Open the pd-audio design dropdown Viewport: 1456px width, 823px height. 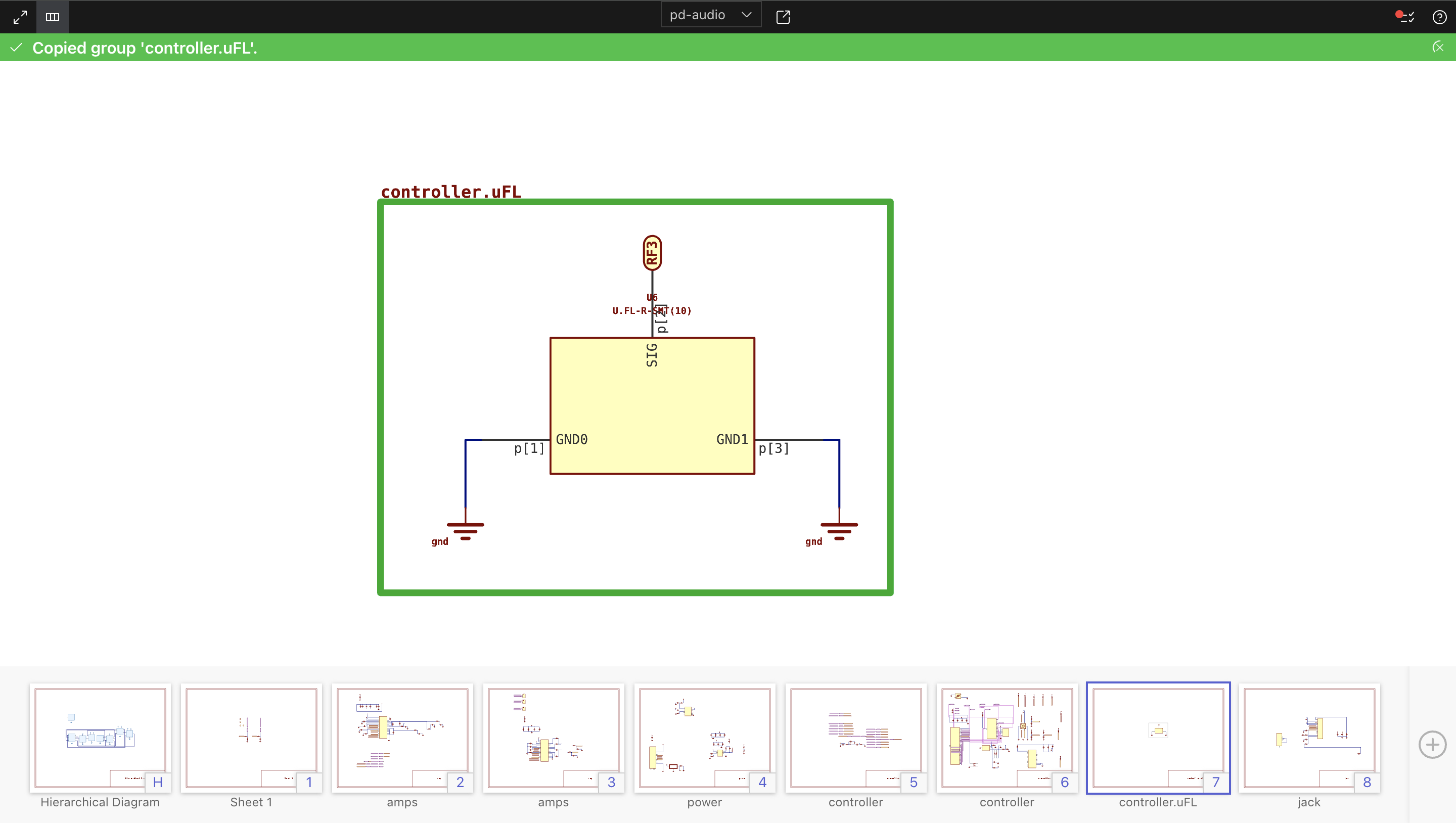click(x=710, y=15)
